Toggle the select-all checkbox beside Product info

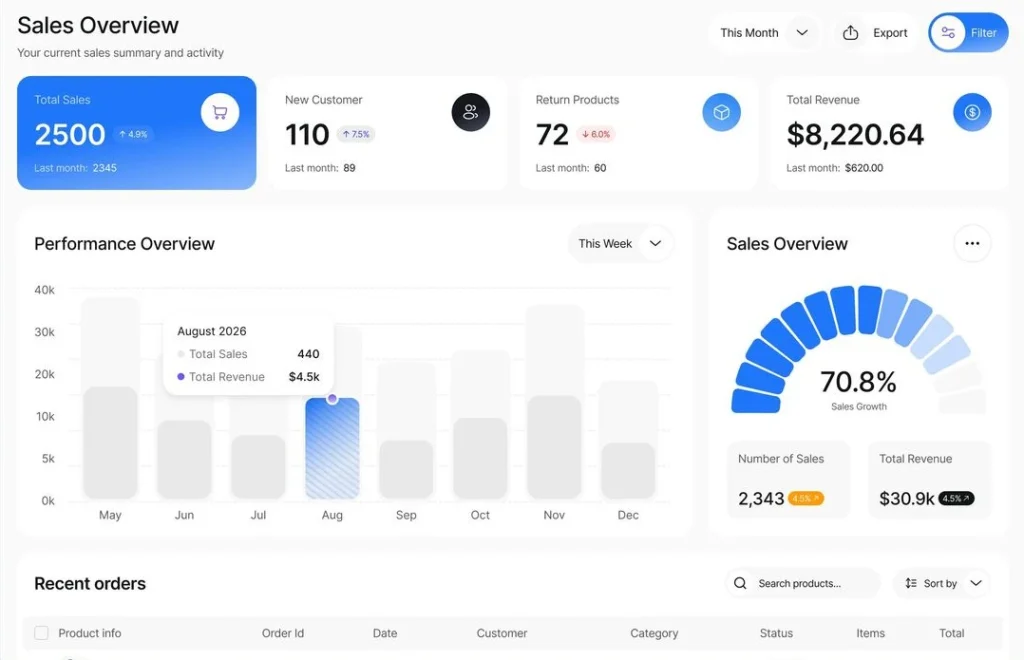tap(41, 633)
